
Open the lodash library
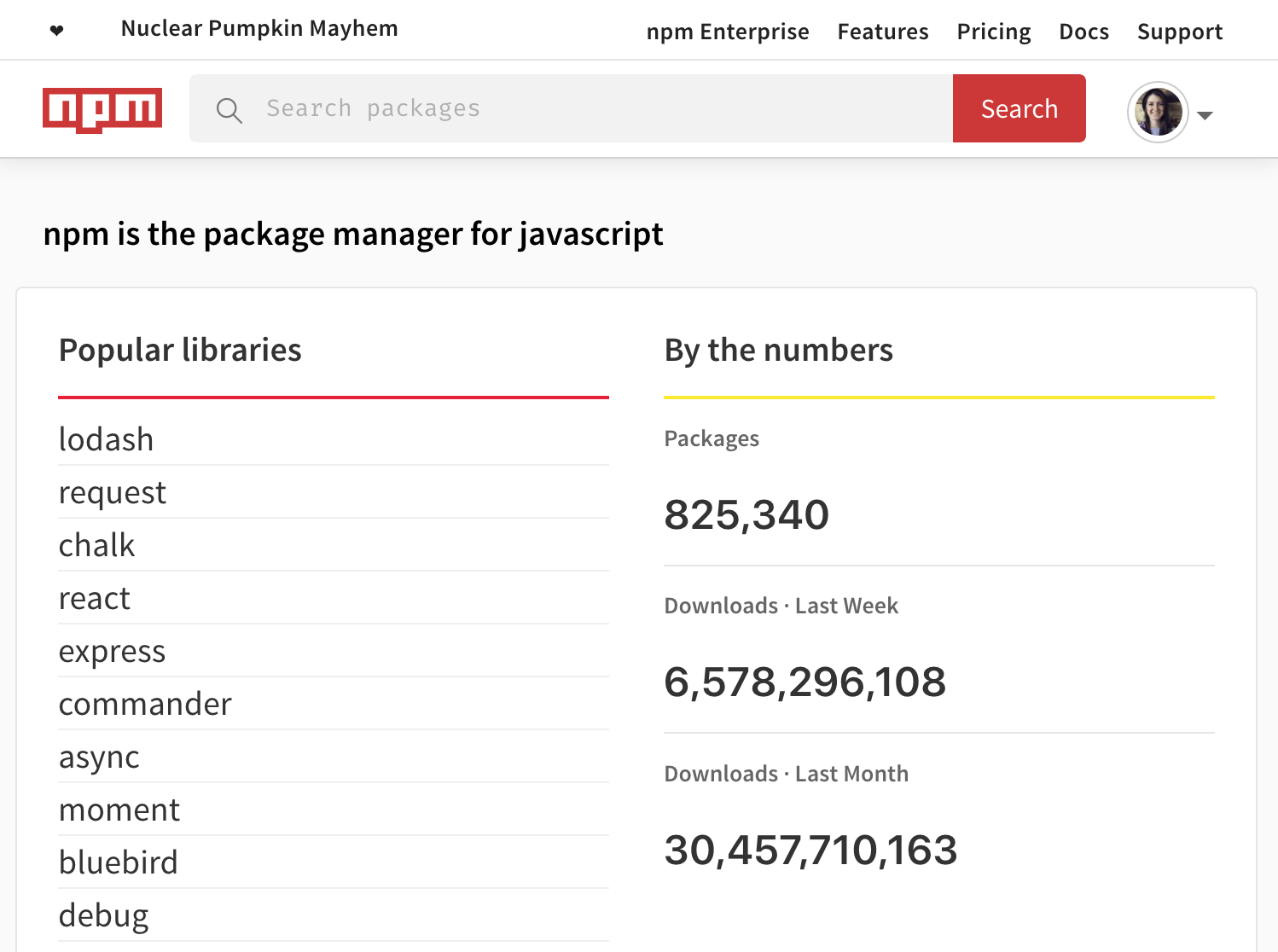[106, 439]
